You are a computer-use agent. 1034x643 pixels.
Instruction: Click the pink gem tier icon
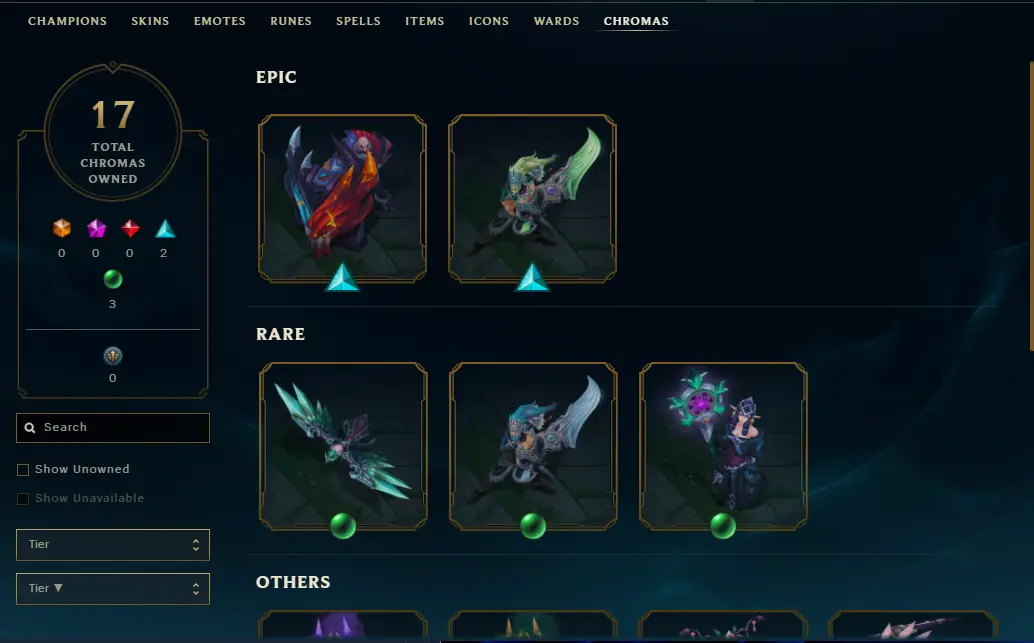coord(96,228)
